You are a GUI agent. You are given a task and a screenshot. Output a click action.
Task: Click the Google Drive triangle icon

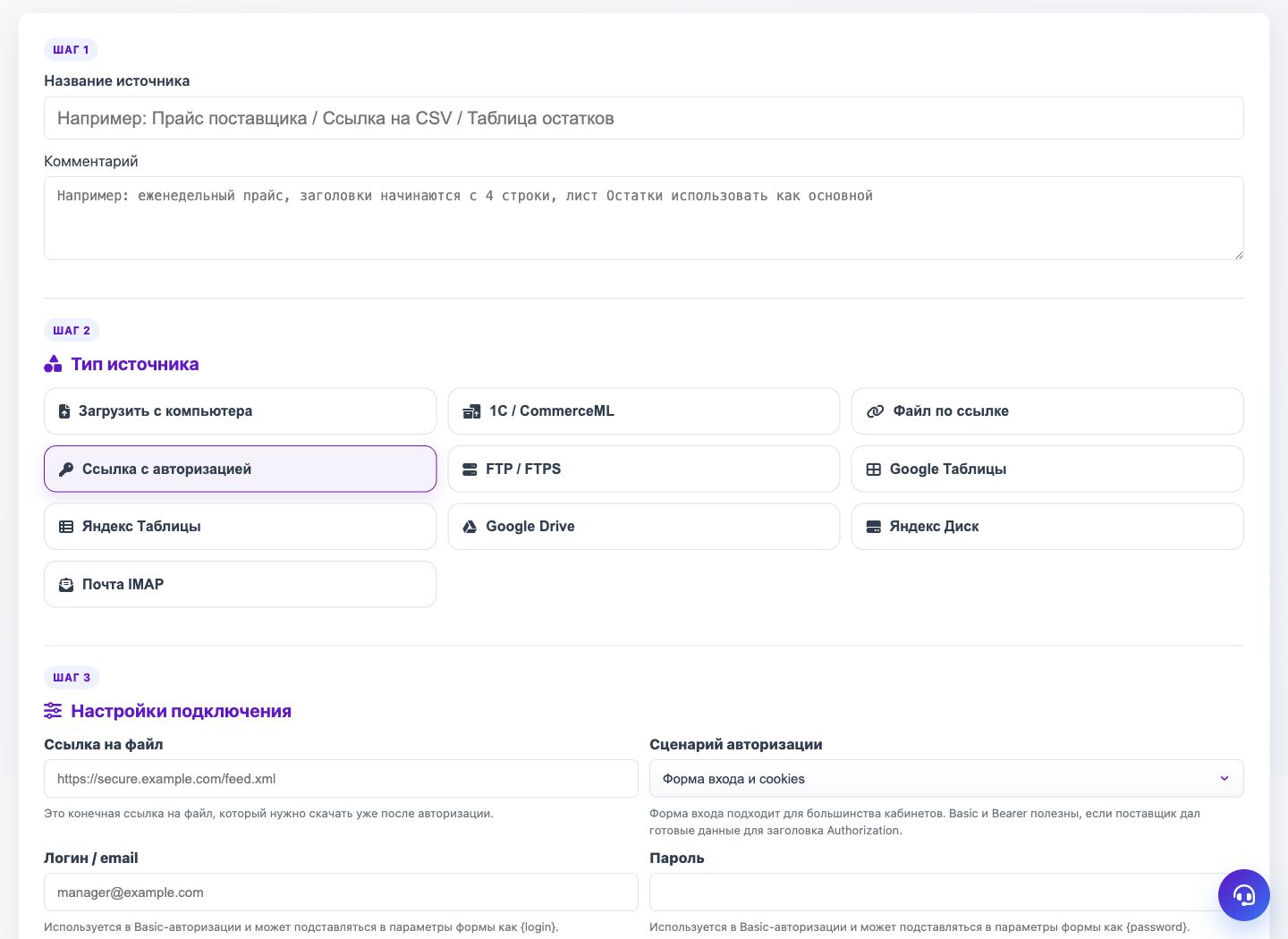(x=470, y=527)
